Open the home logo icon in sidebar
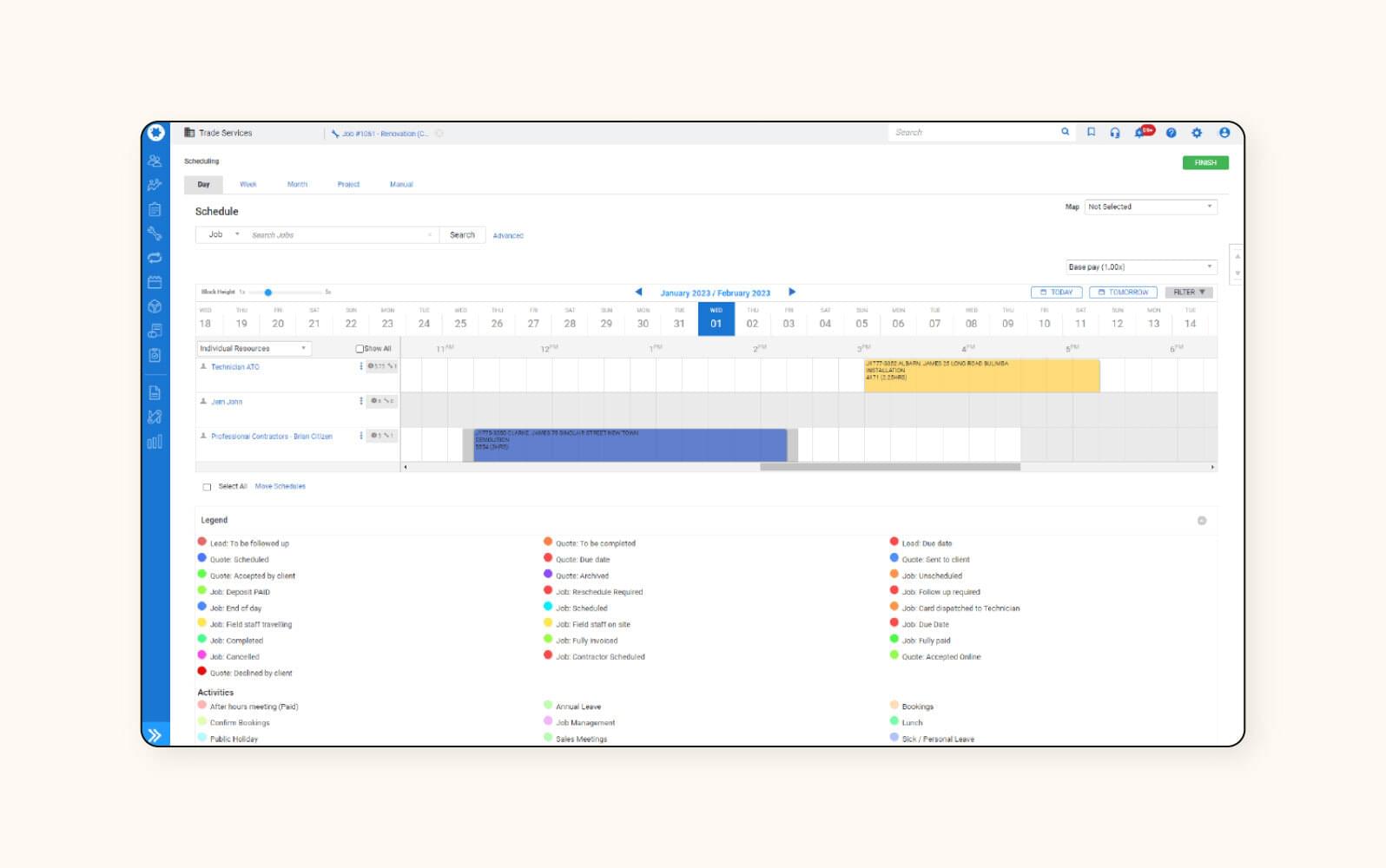 coord(155,133)
